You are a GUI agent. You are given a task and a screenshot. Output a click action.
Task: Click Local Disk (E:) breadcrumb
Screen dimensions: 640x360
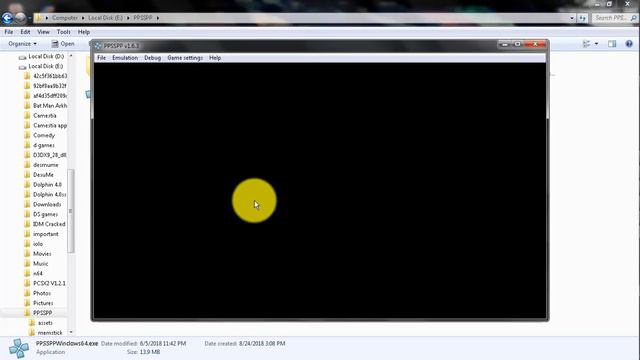pos(105,18)
